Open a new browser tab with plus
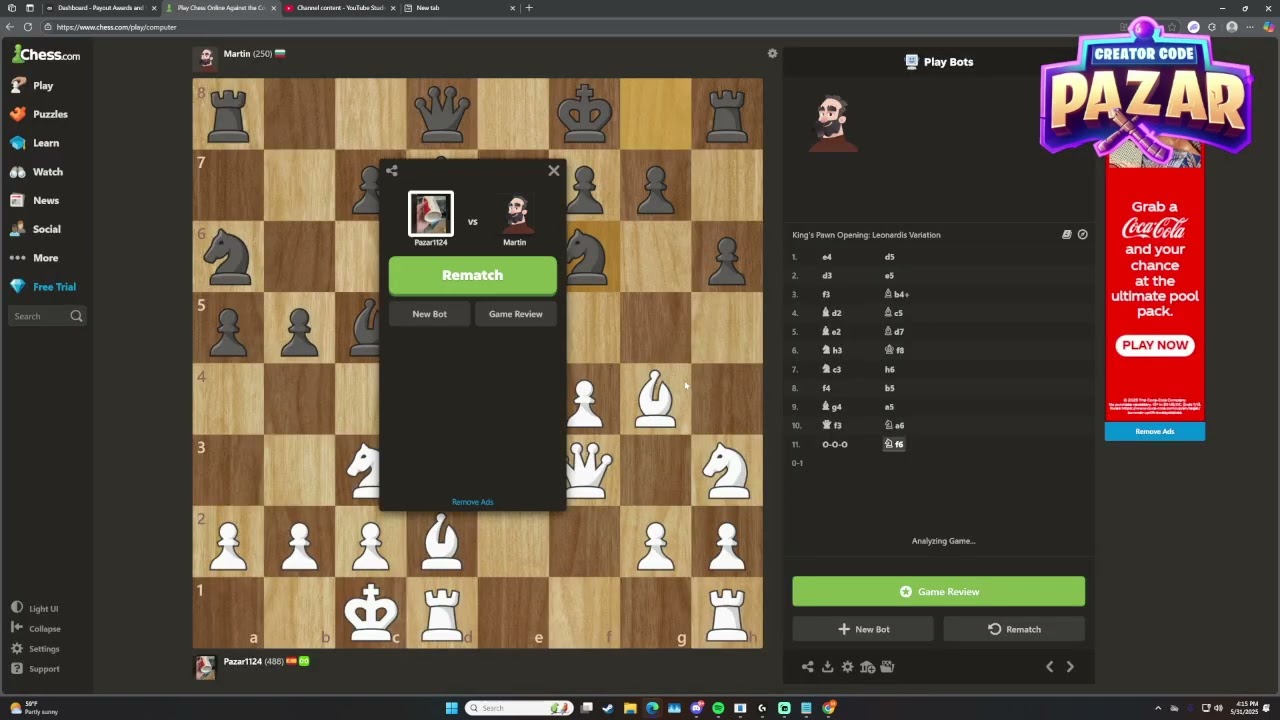 529,8
